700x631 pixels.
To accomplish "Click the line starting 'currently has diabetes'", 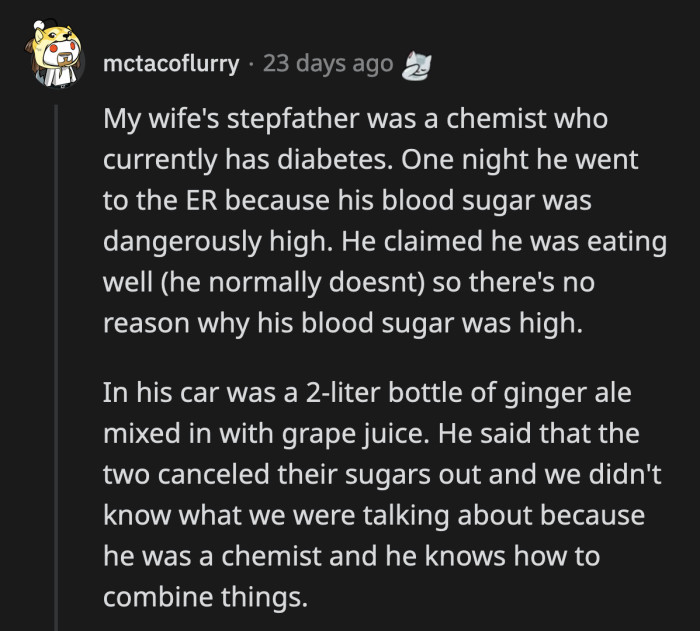I will tap(371, 160).
